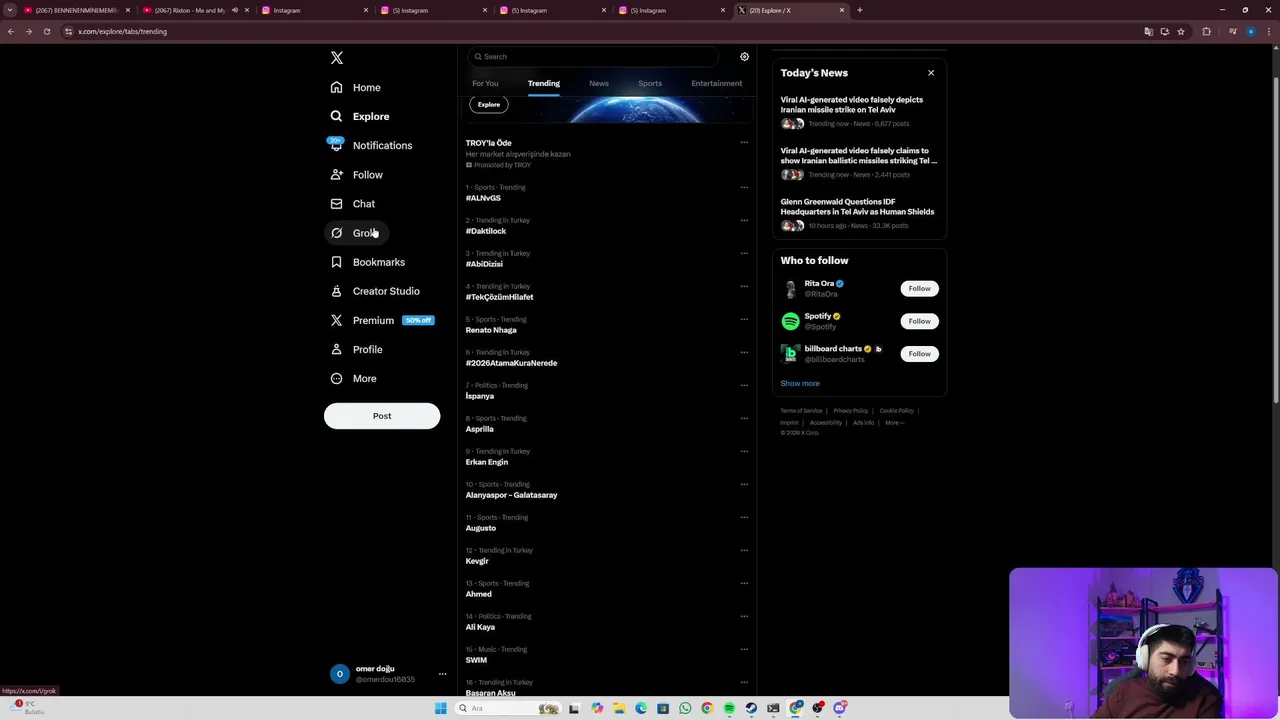The height and width of the screenshot is (720, 1280).
Task: Open the Terms of Service link
Action: click(801, 411)
